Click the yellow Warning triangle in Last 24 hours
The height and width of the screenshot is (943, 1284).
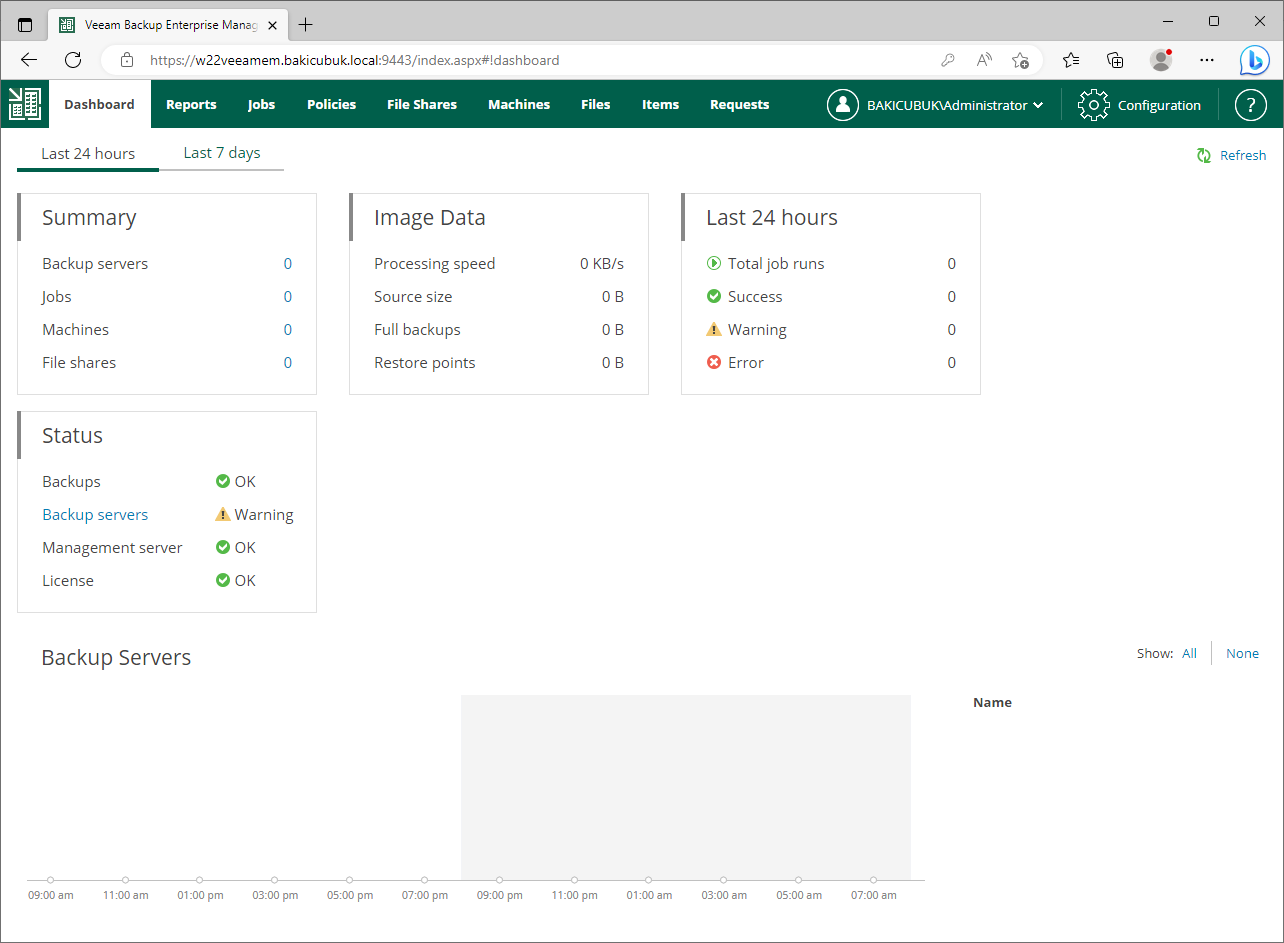(714, 330)
